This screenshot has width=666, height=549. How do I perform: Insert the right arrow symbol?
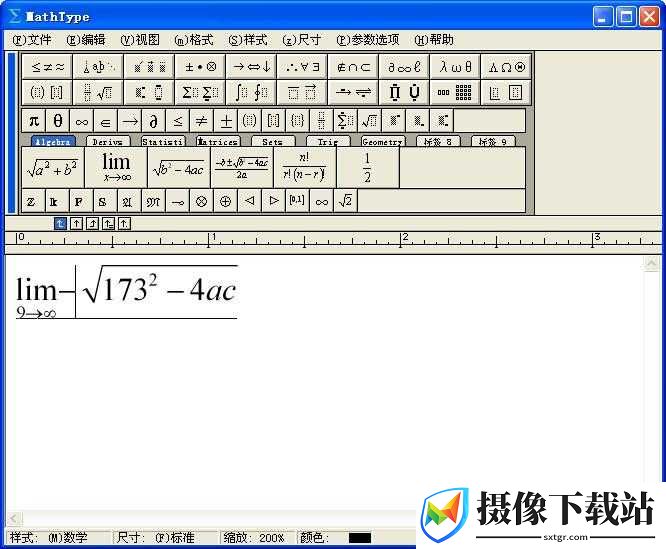[130, 121]
